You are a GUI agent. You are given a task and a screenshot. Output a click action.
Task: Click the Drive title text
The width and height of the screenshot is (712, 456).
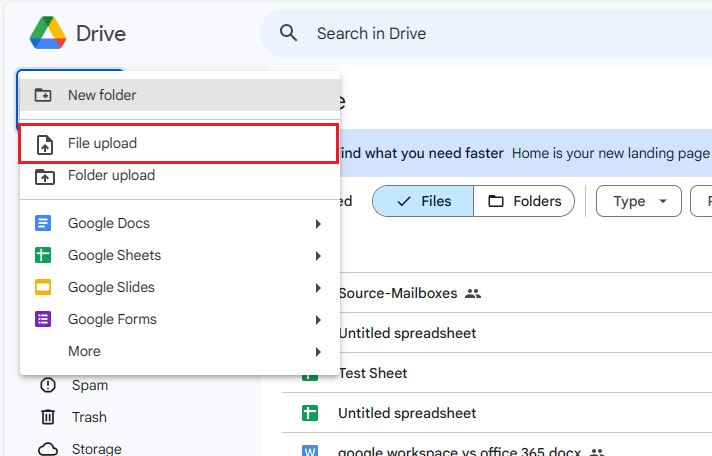pyautogui.click(x=101, y=33)
